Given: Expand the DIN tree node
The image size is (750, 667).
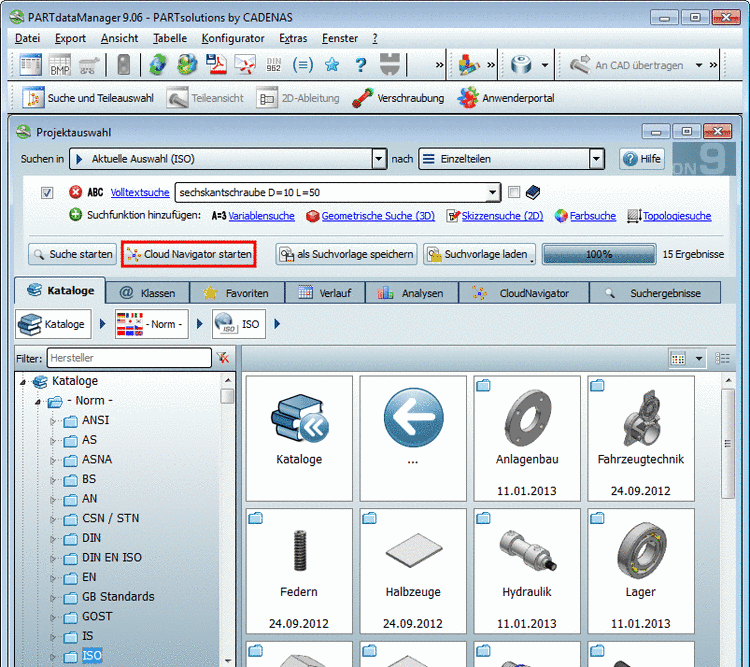Looking at the screenshot, I should pyautogui.click(x=53, y=539).
